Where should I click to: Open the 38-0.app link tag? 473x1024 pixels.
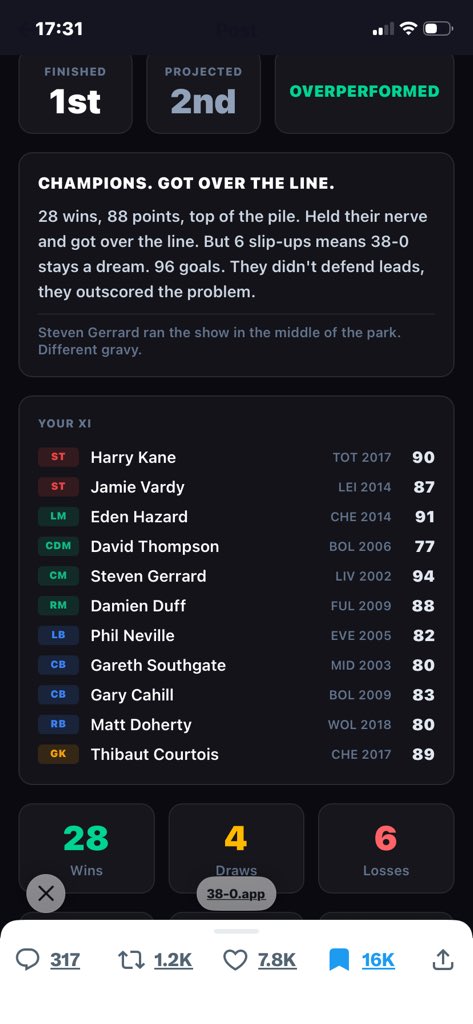point(236,894)
